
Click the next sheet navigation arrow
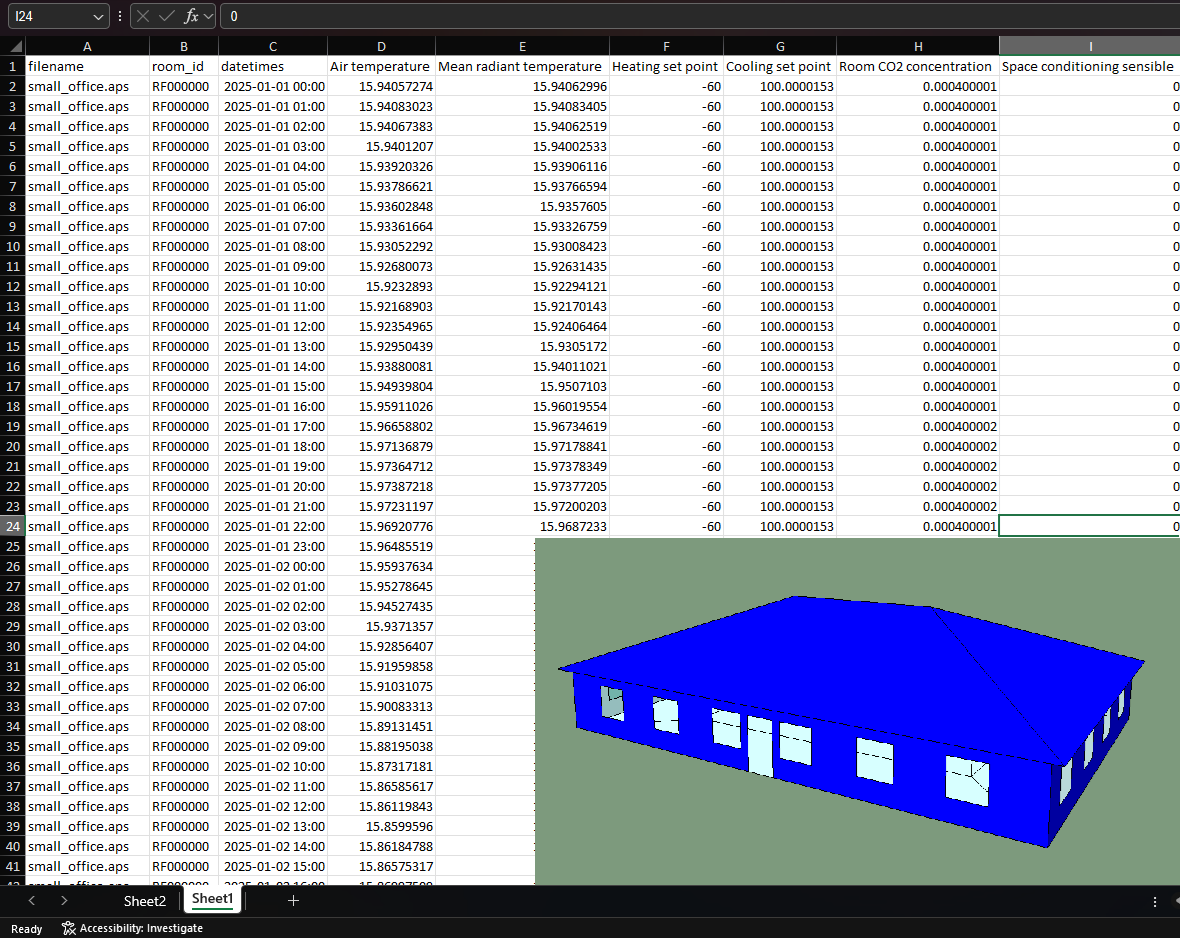point(62,901)
